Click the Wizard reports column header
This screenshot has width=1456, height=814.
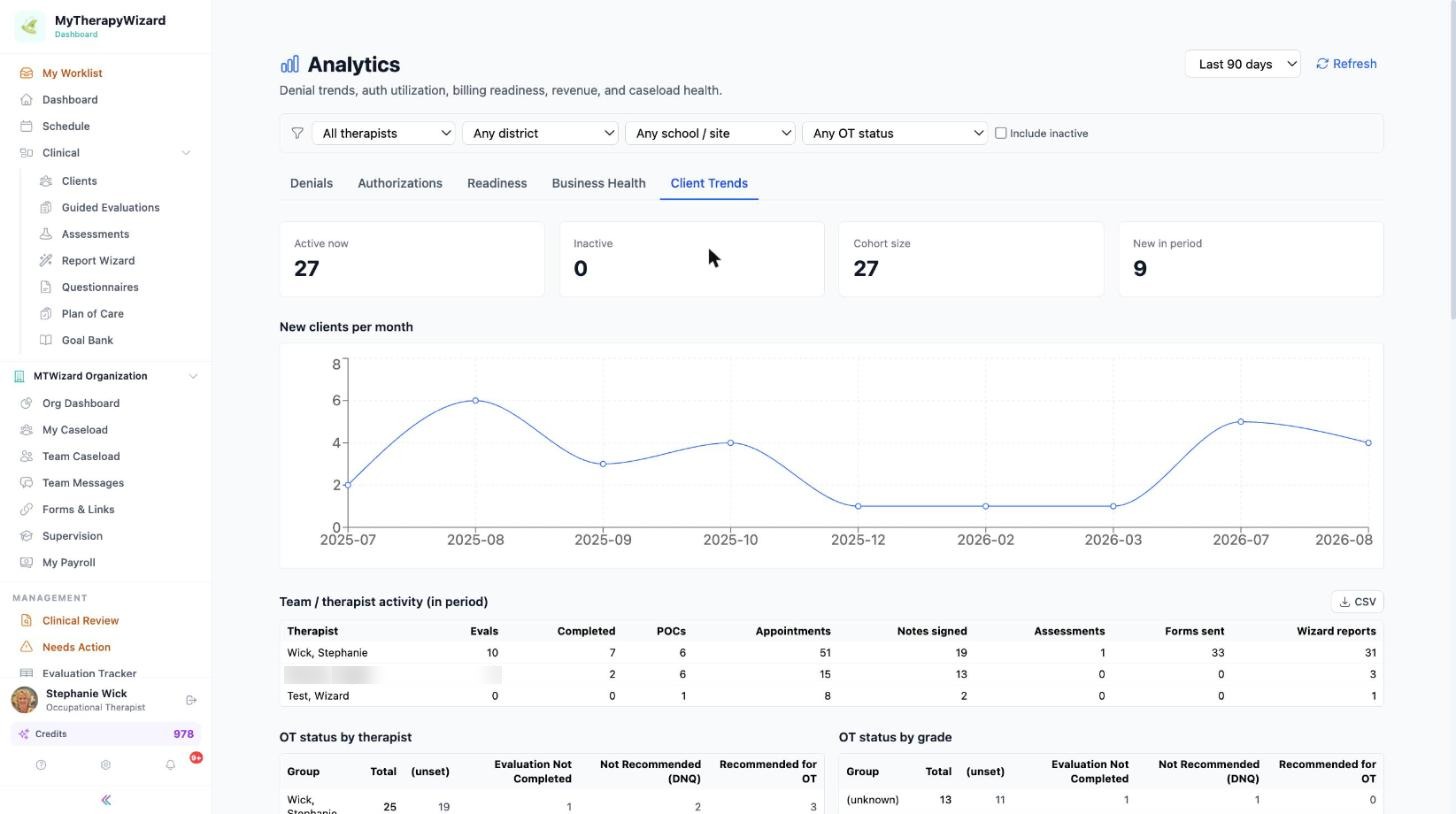point(1336,631)
